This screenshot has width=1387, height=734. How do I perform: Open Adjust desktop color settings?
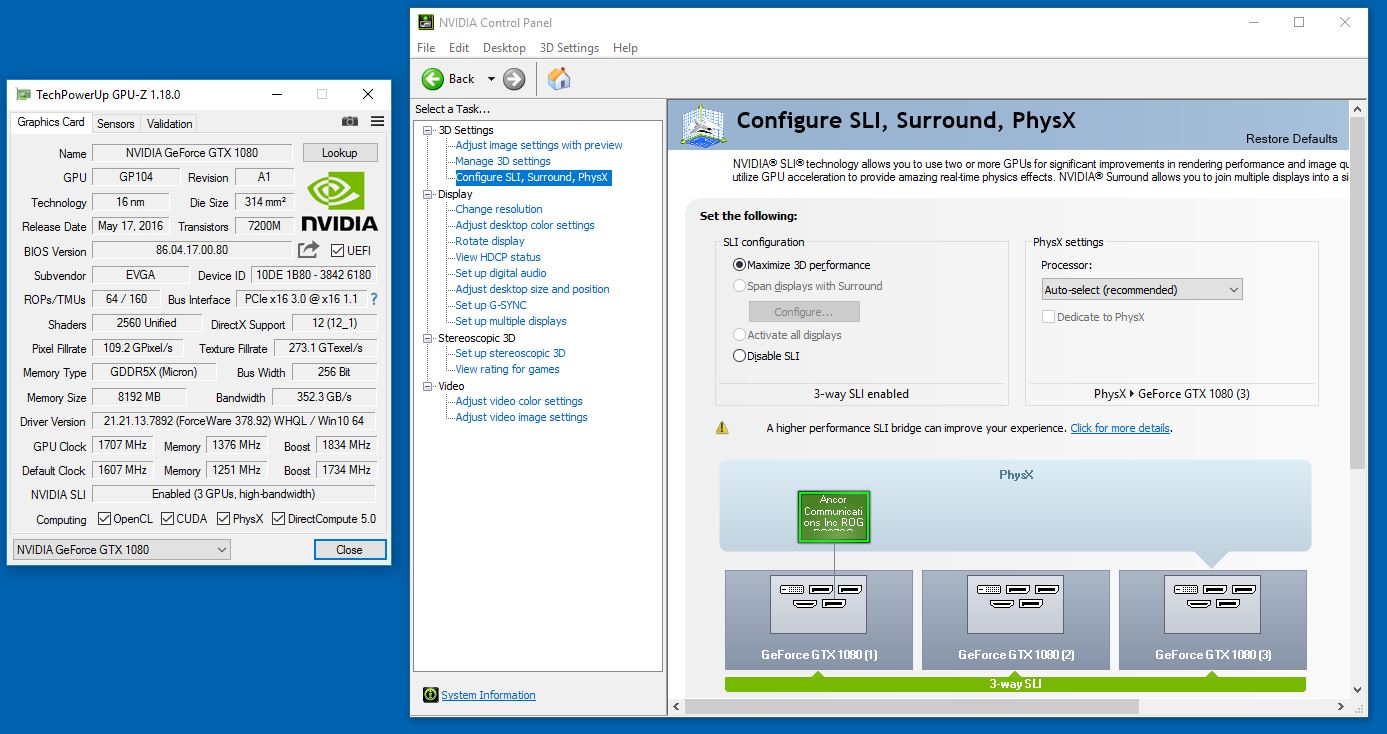[x=525, y=225]
